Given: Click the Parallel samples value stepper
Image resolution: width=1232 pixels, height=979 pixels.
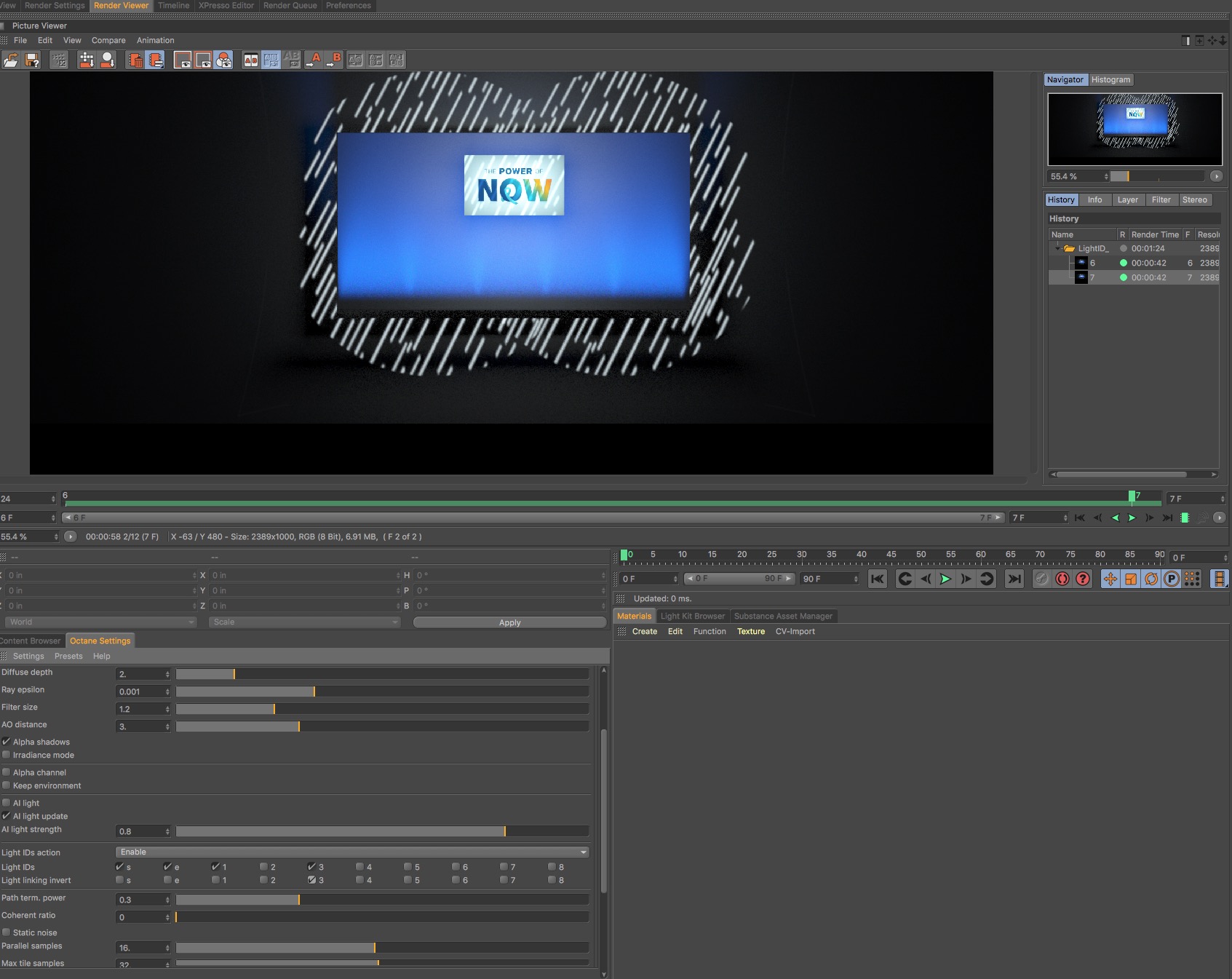Looking at the screenshot, I should pyautogui.click(x=167, y=948).
